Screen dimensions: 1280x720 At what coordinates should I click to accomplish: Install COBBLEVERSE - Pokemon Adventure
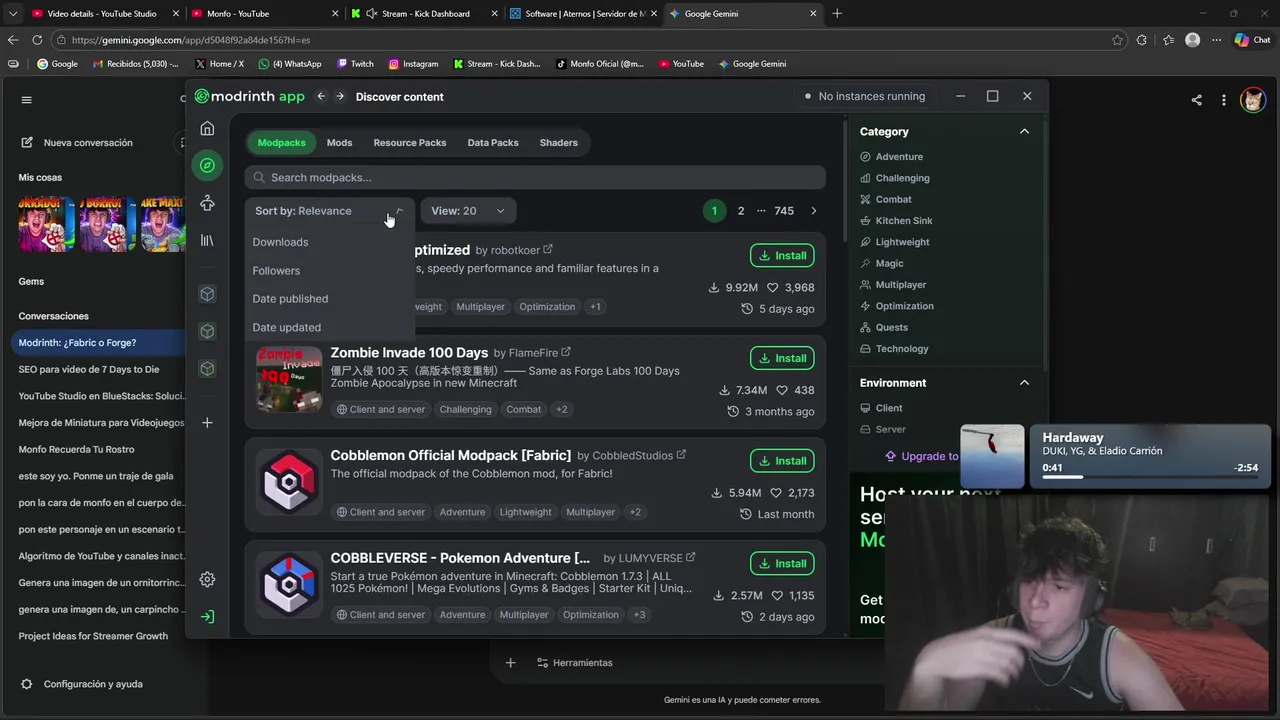[x=782, y=564]
